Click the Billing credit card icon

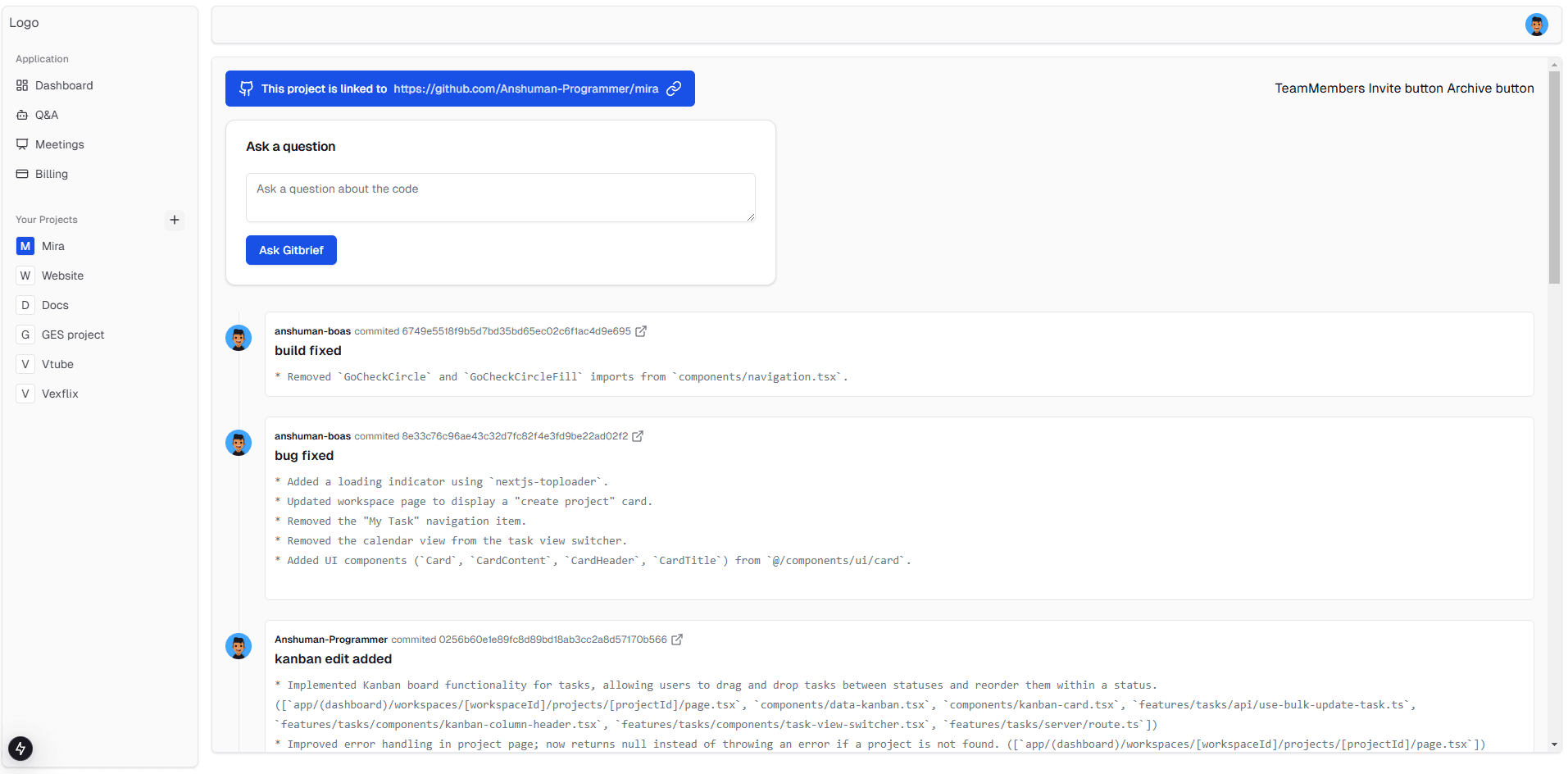click(x=22, y=174)
